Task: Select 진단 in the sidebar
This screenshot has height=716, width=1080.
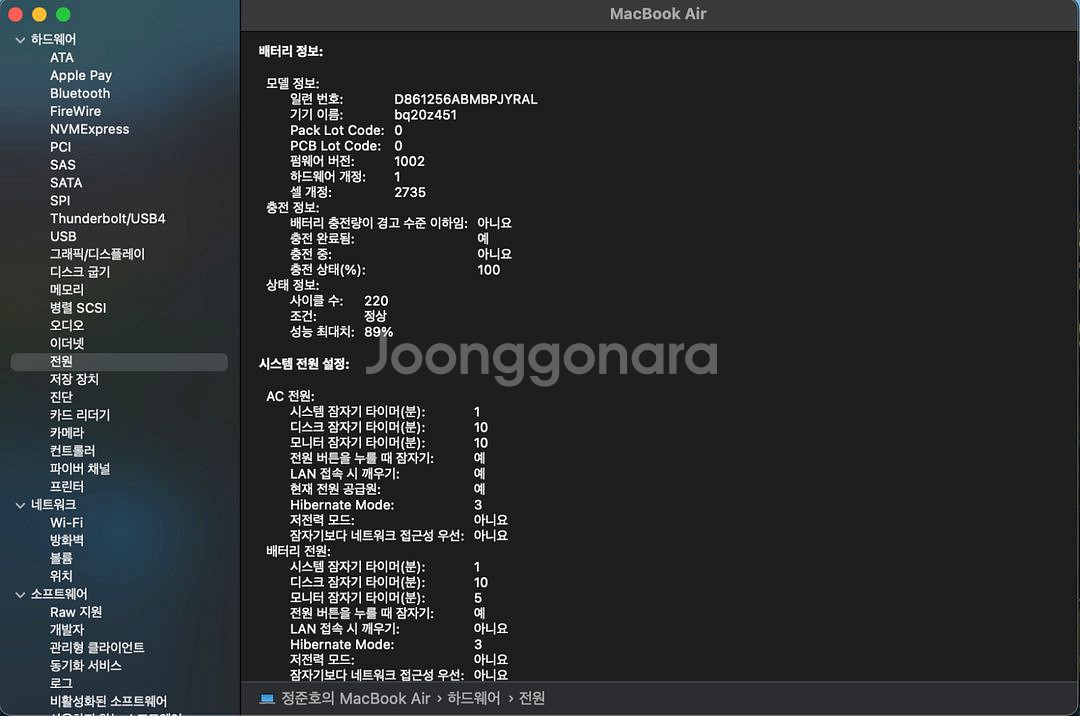Action: coord(61,397)
